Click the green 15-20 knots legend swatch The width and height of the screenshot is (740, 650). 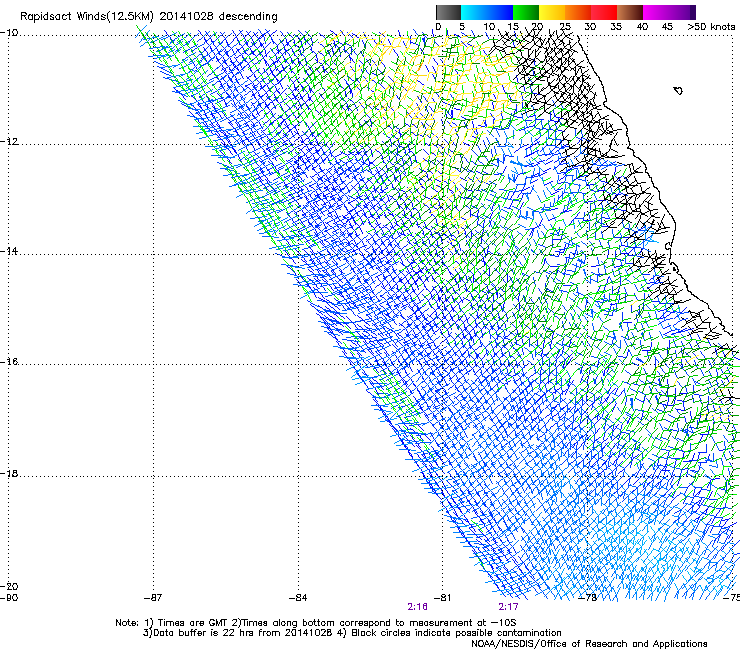click(526, 12)
